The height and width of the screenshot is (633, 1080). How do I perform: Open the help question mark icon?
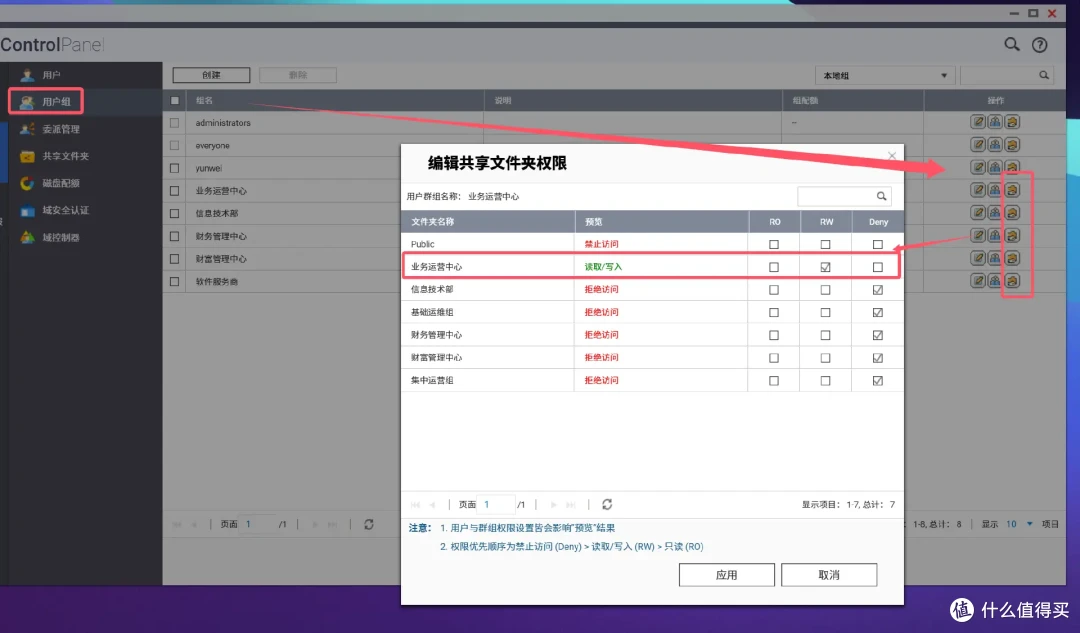(1039, 45)
